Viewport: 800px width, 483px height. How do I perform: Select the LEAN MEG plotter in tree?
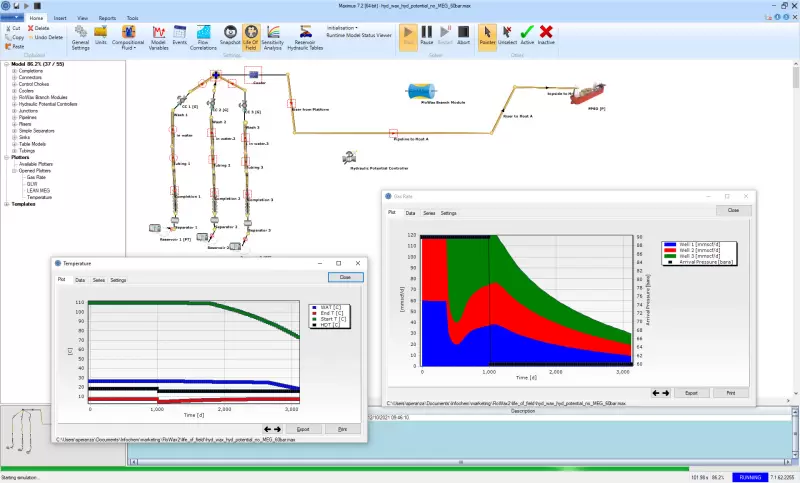point(38,191)
